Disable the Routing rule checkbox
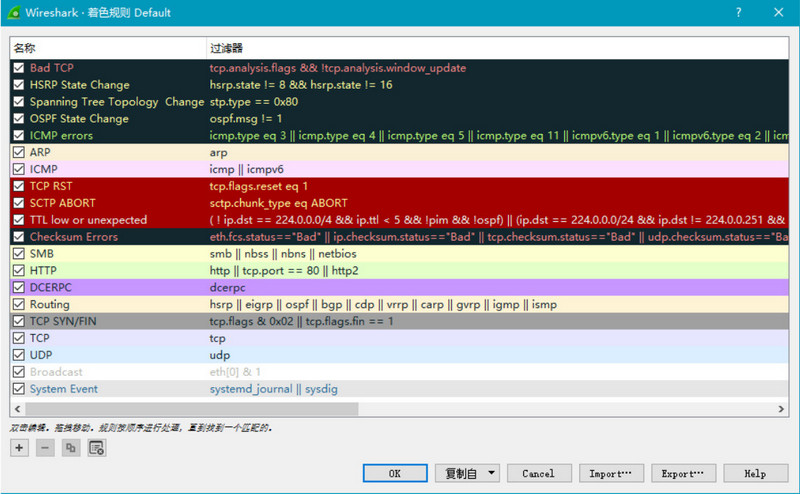The image size is (800, 494). pos(19,304)
